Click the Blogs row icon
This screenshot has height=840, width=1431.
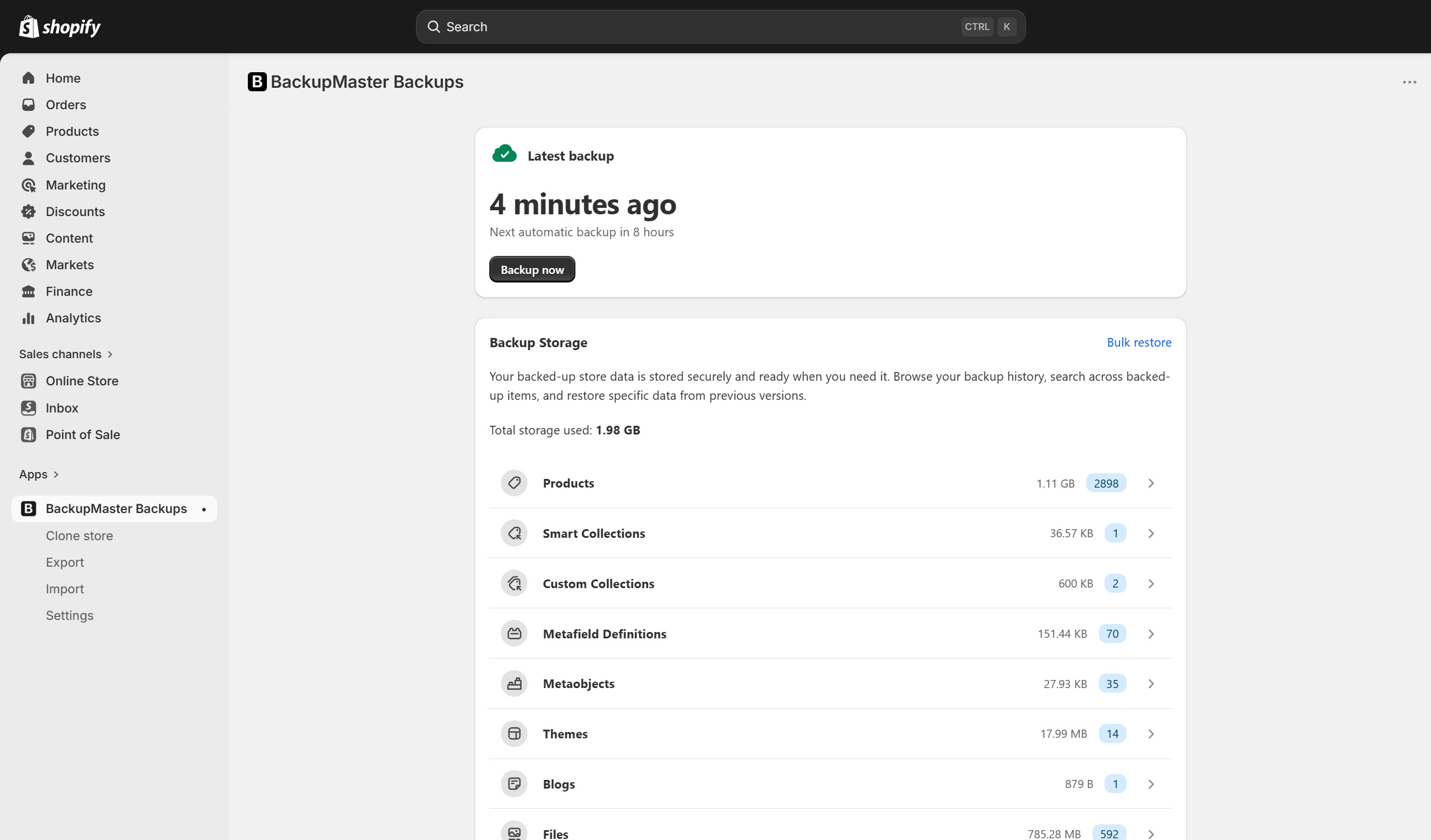click(514, 784)
